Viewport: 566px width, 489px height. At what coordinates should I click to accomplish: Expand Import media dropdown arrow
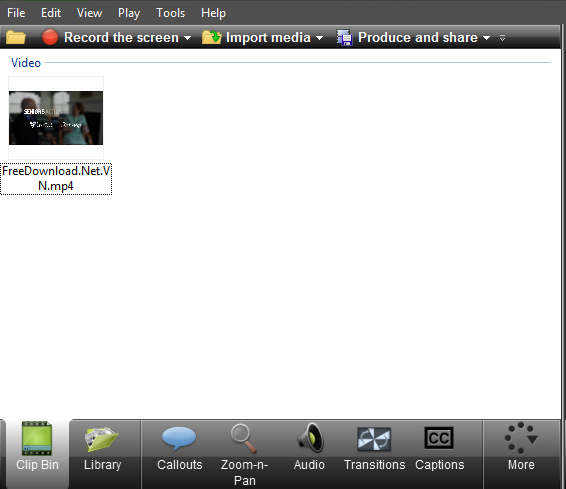[319, 38]
